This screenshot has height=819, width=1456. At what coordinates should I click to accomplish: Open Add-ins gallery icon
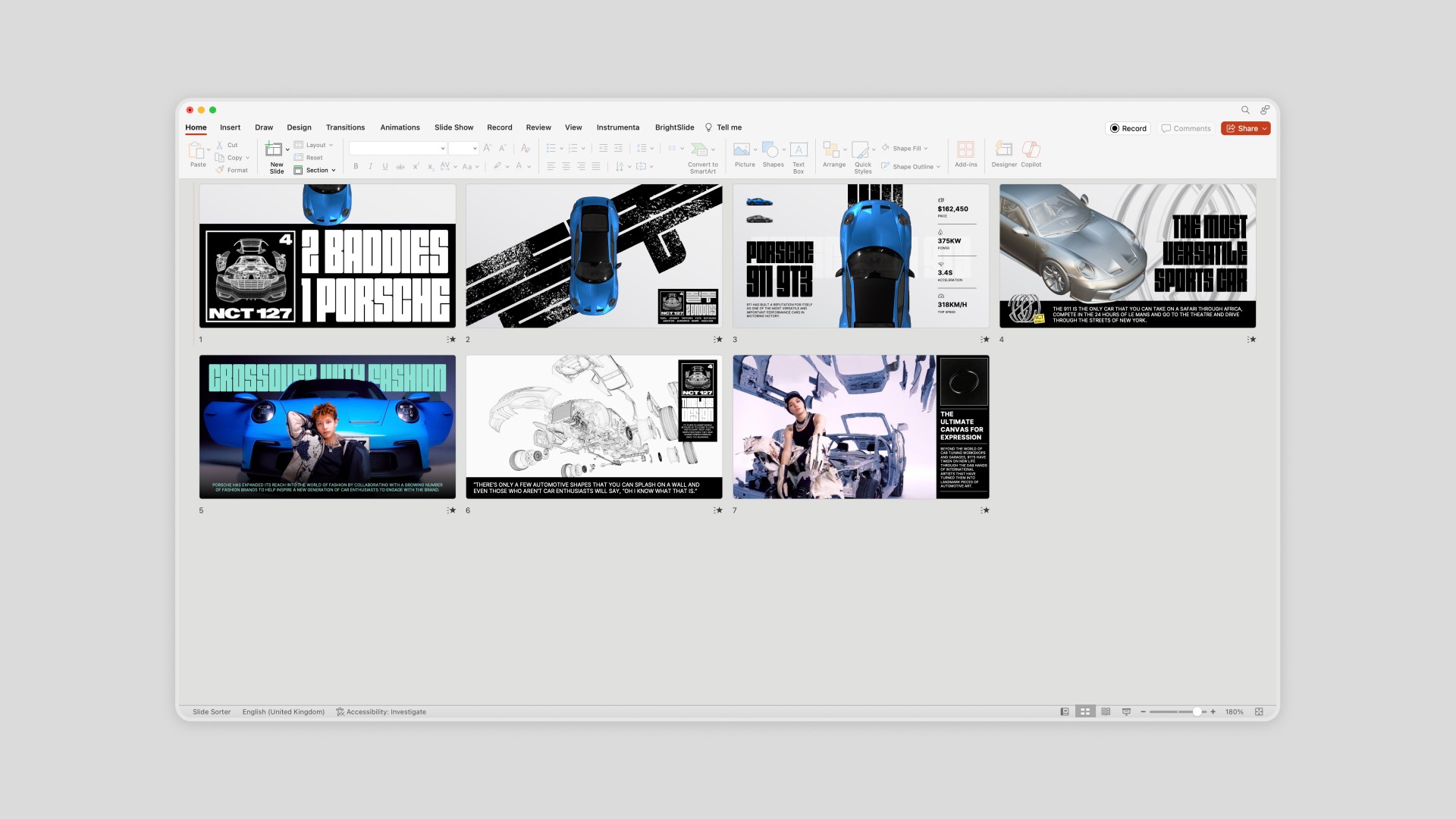[965, 150]
